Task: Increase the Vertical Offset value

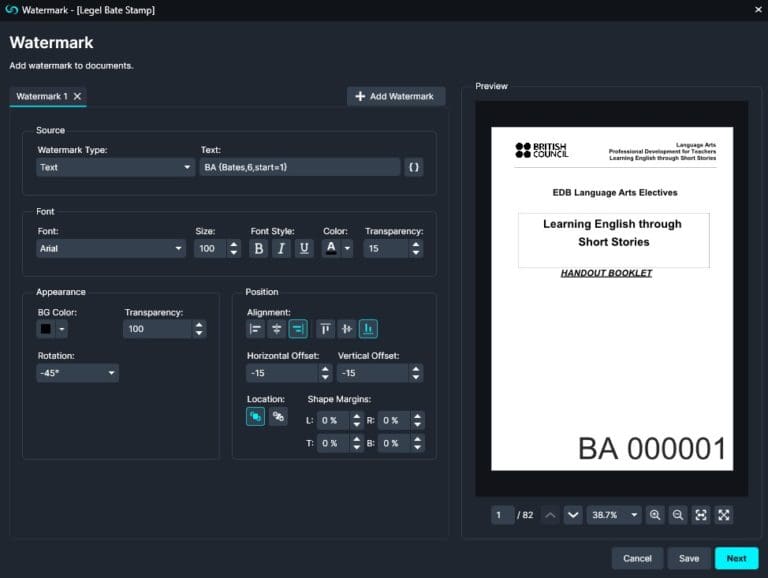Action: point(416,369)
